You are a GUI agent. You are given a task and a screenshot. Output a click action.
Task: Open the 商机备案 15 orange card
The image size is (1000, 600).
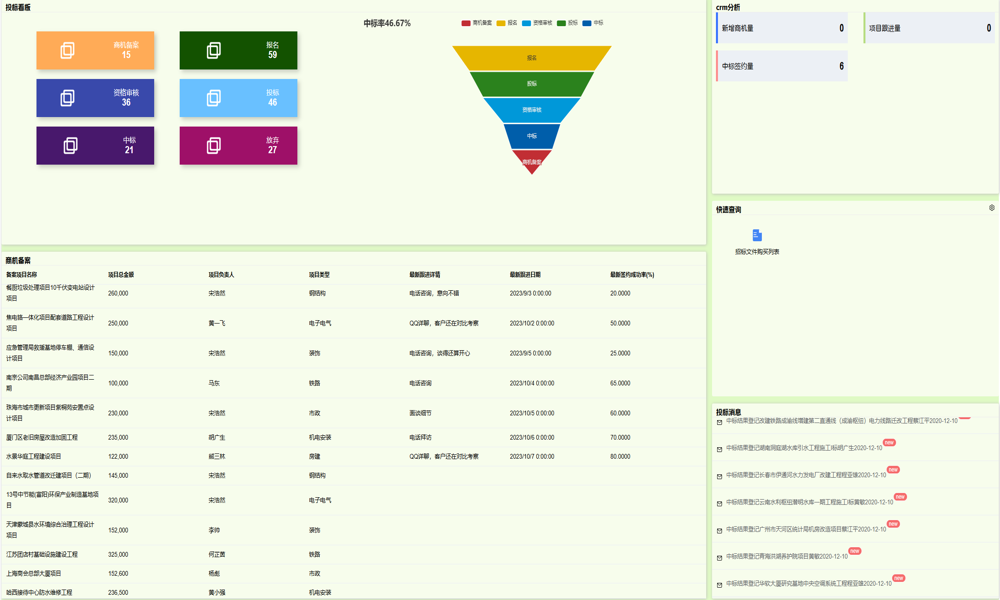[95, 50]
